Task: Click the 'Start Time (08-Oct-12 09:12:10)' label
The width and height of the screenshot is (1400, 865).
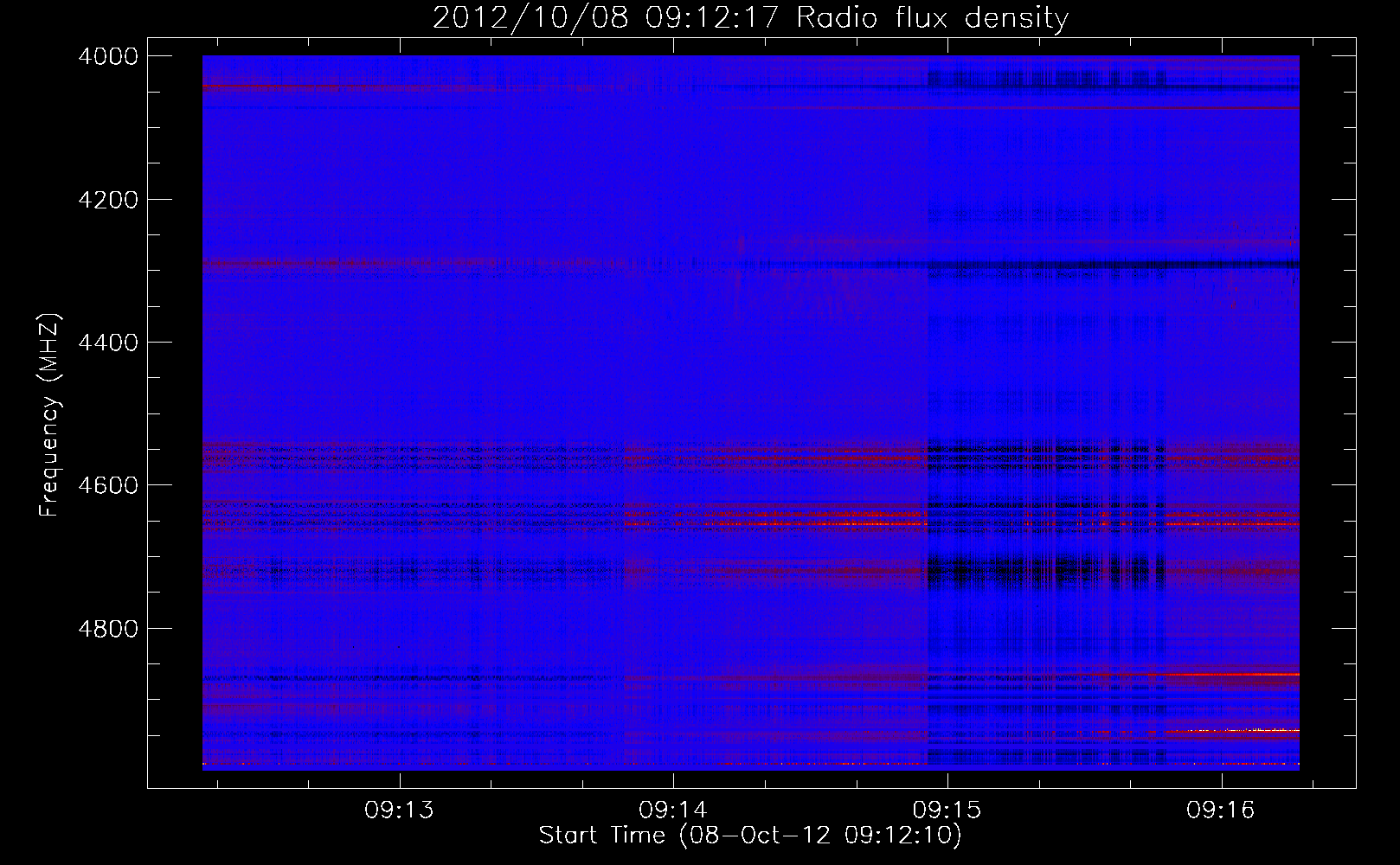Action: (750, 836)
